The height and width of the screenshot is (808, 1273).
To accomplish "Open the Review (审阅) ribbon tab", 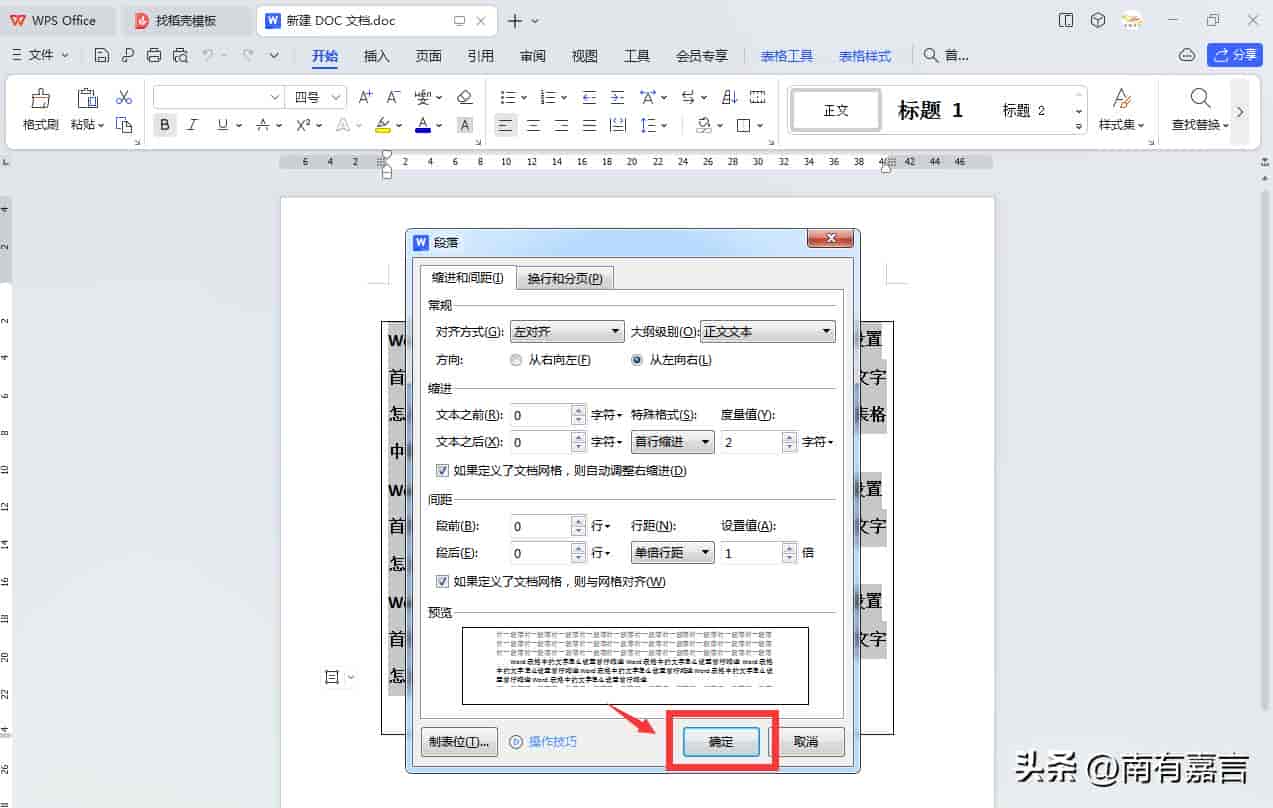I will pos(533,56).
